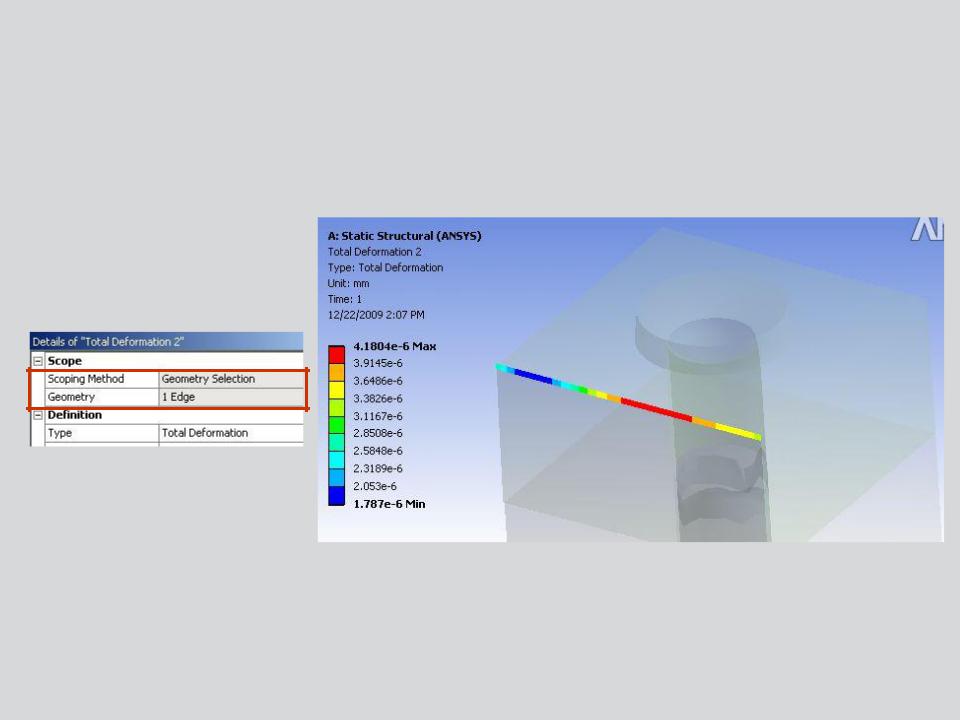Click the 1.787e-6 Min legend value

click(x=389, y=504)
